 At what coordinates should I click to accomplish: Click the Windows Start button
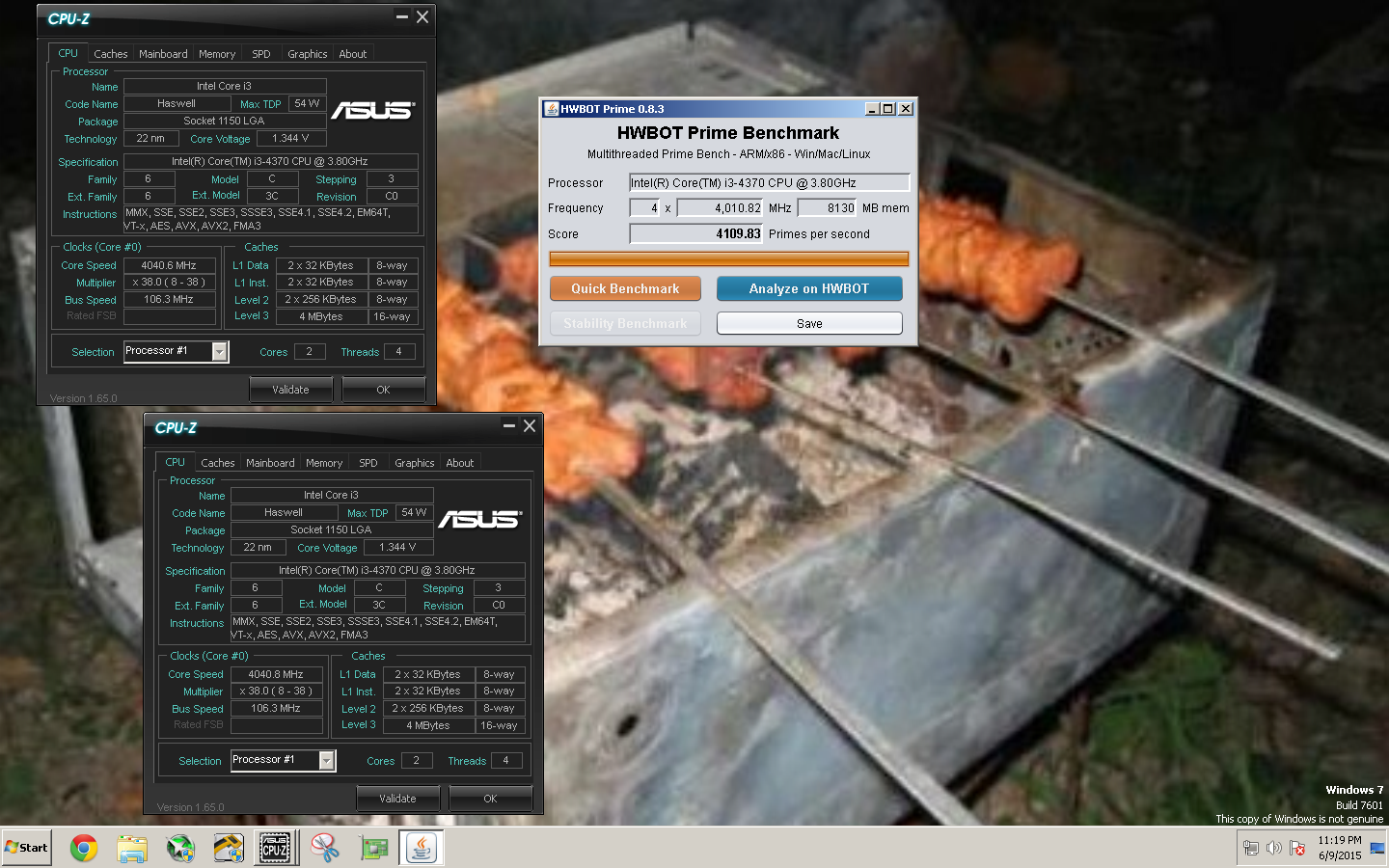27,848
